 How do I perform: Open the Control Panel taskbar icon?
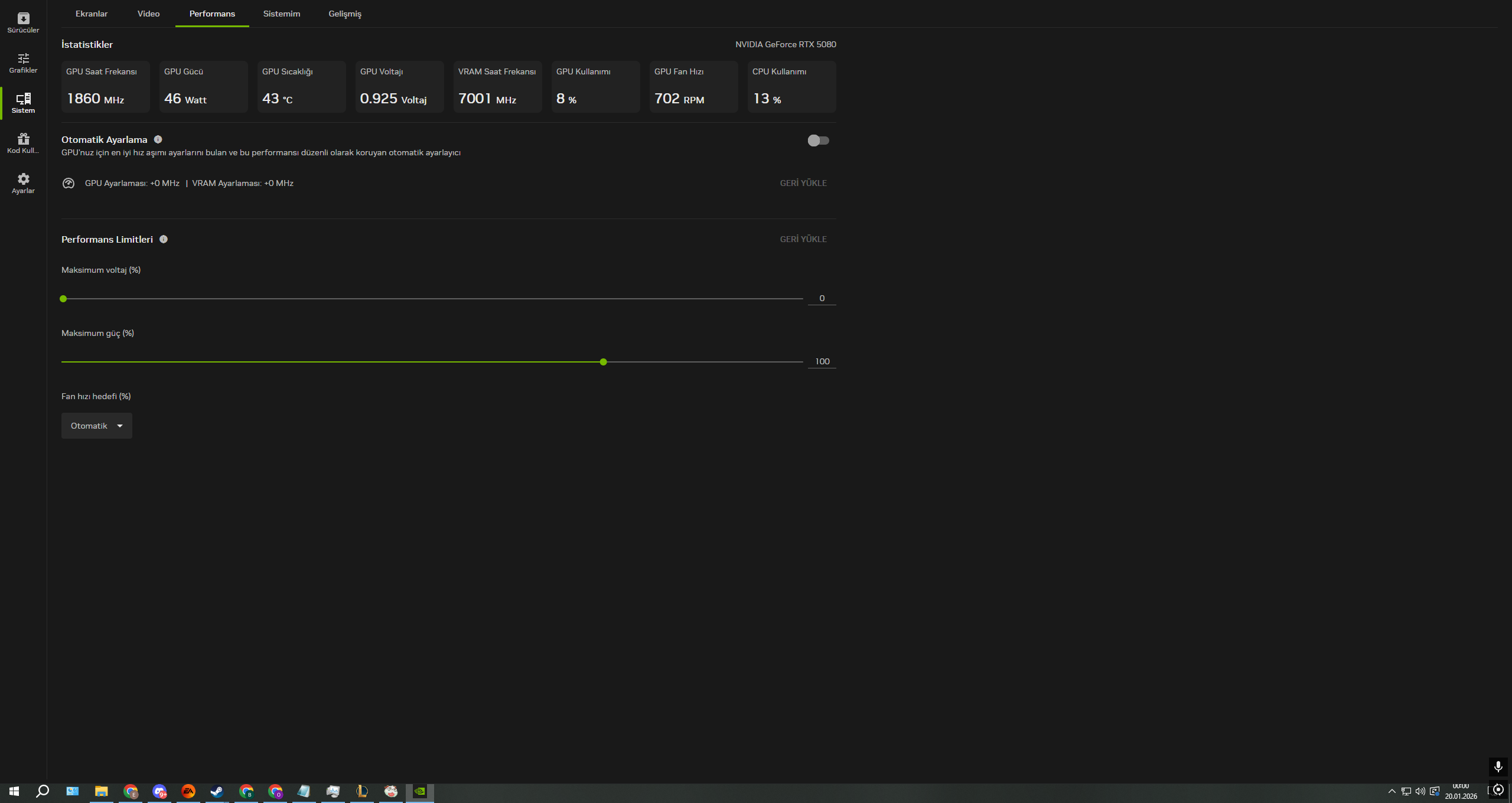73,791
